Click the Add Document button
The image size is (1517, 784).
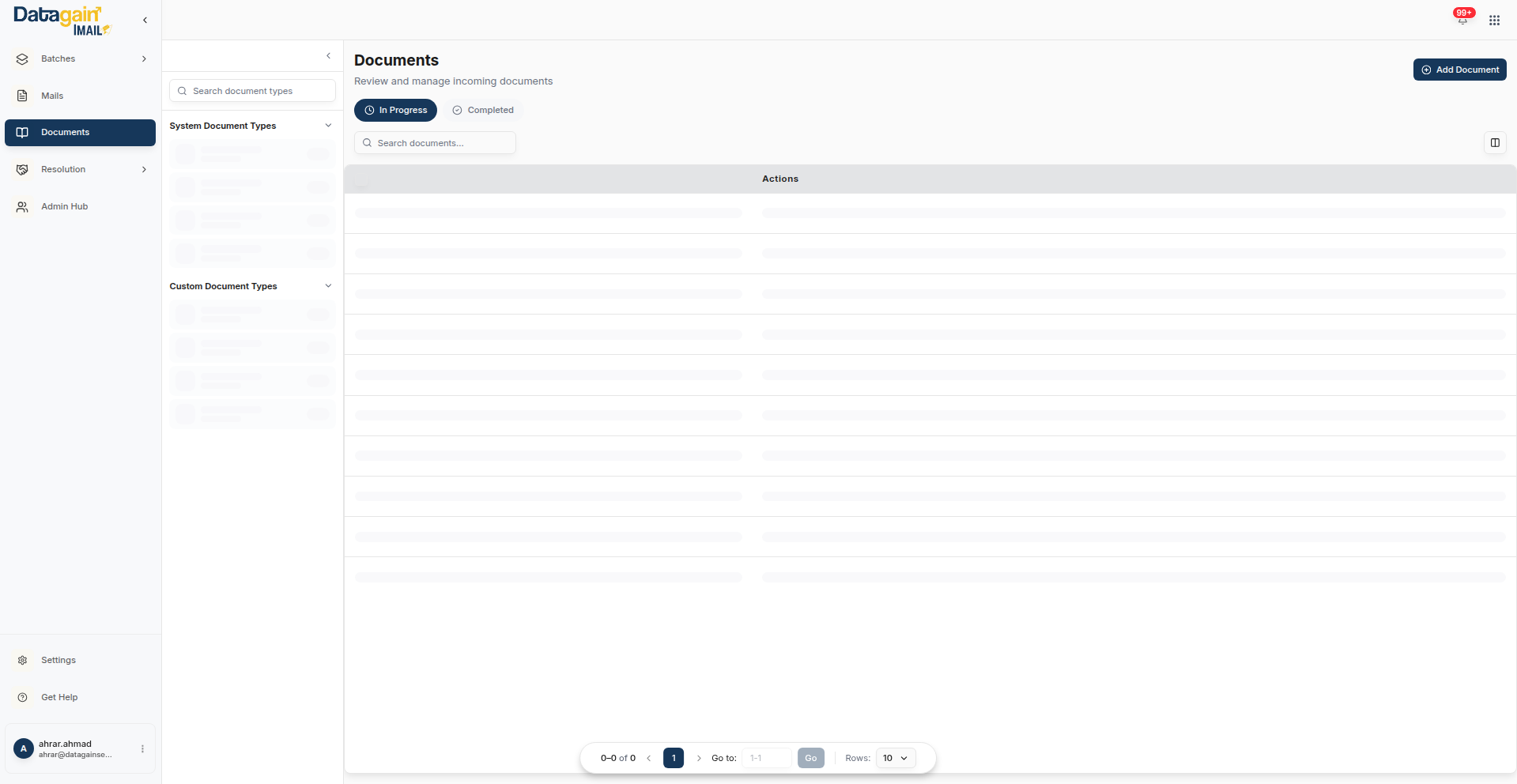tap(1459, 70)
